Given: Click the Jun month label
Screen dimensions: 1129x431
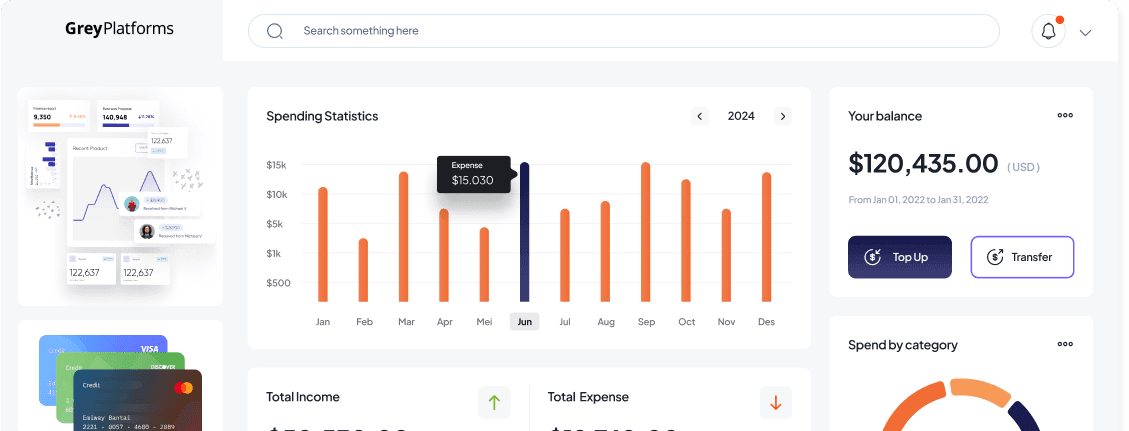Looking at the screenshot, I should pyautogui.click(x=524, y=322).
